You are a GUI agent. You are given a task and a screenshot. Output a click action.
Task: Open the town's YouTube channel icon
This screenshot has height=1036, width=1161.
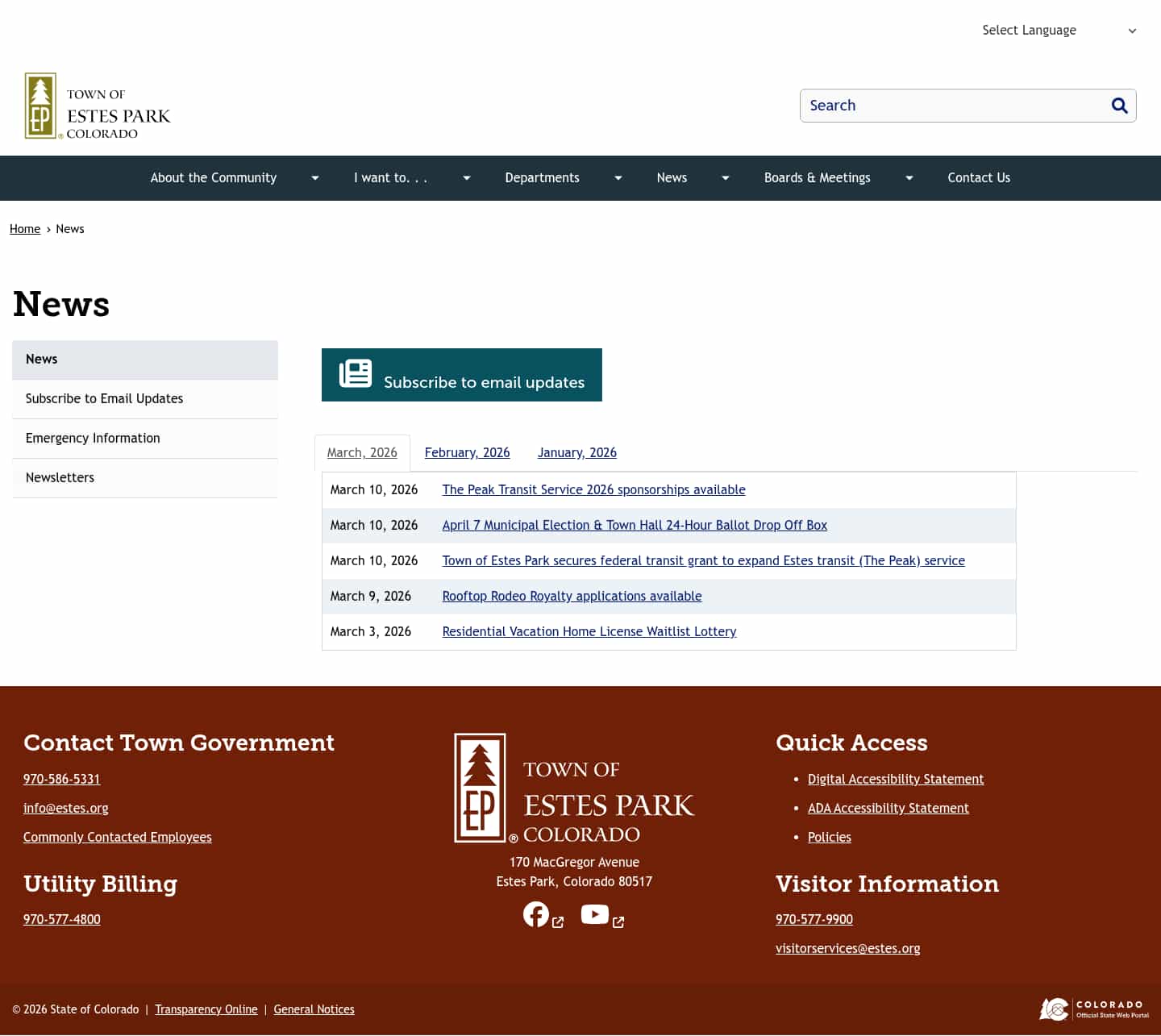594,914
